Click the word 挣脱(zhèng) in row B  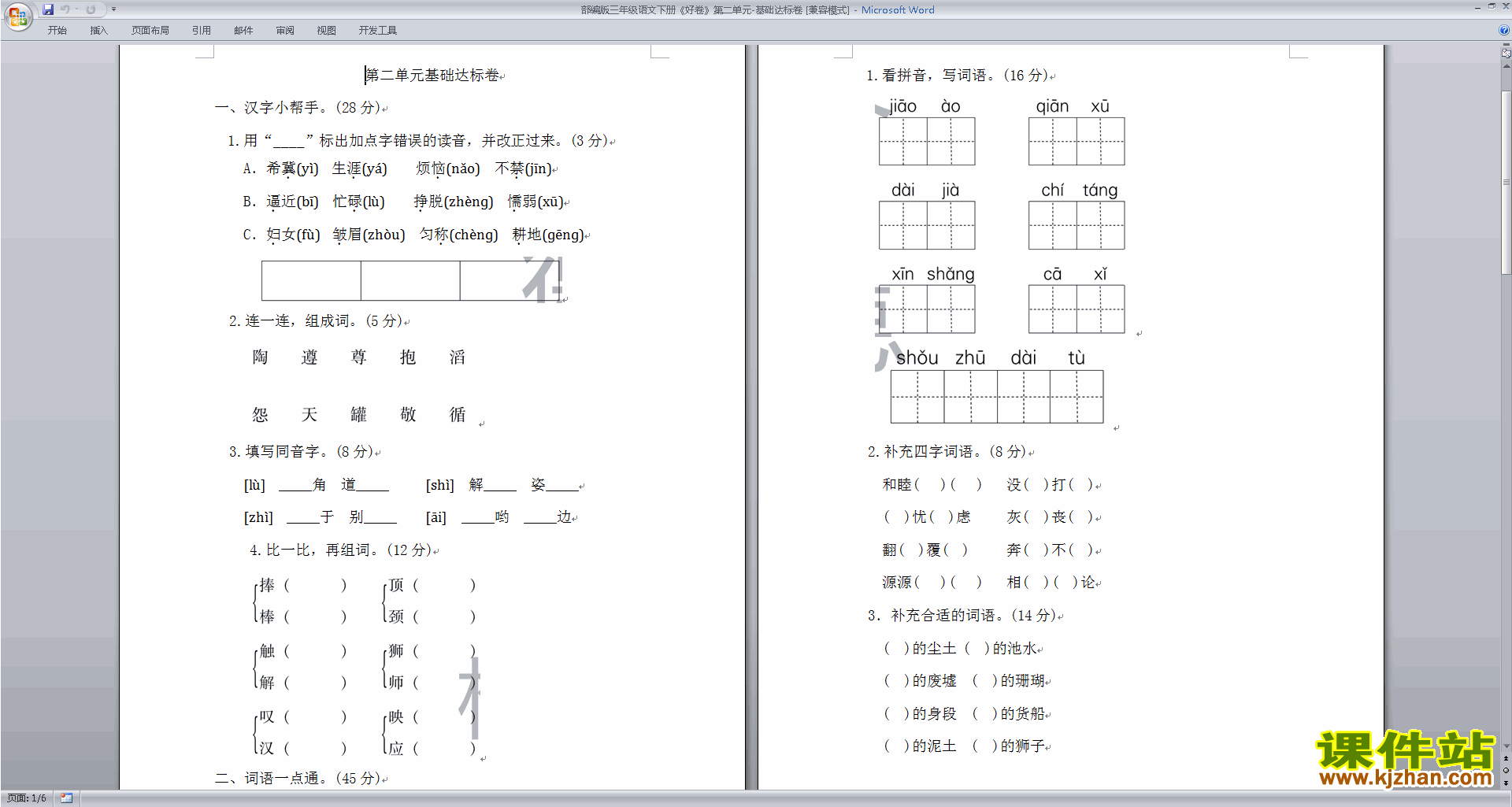(454, 202)
